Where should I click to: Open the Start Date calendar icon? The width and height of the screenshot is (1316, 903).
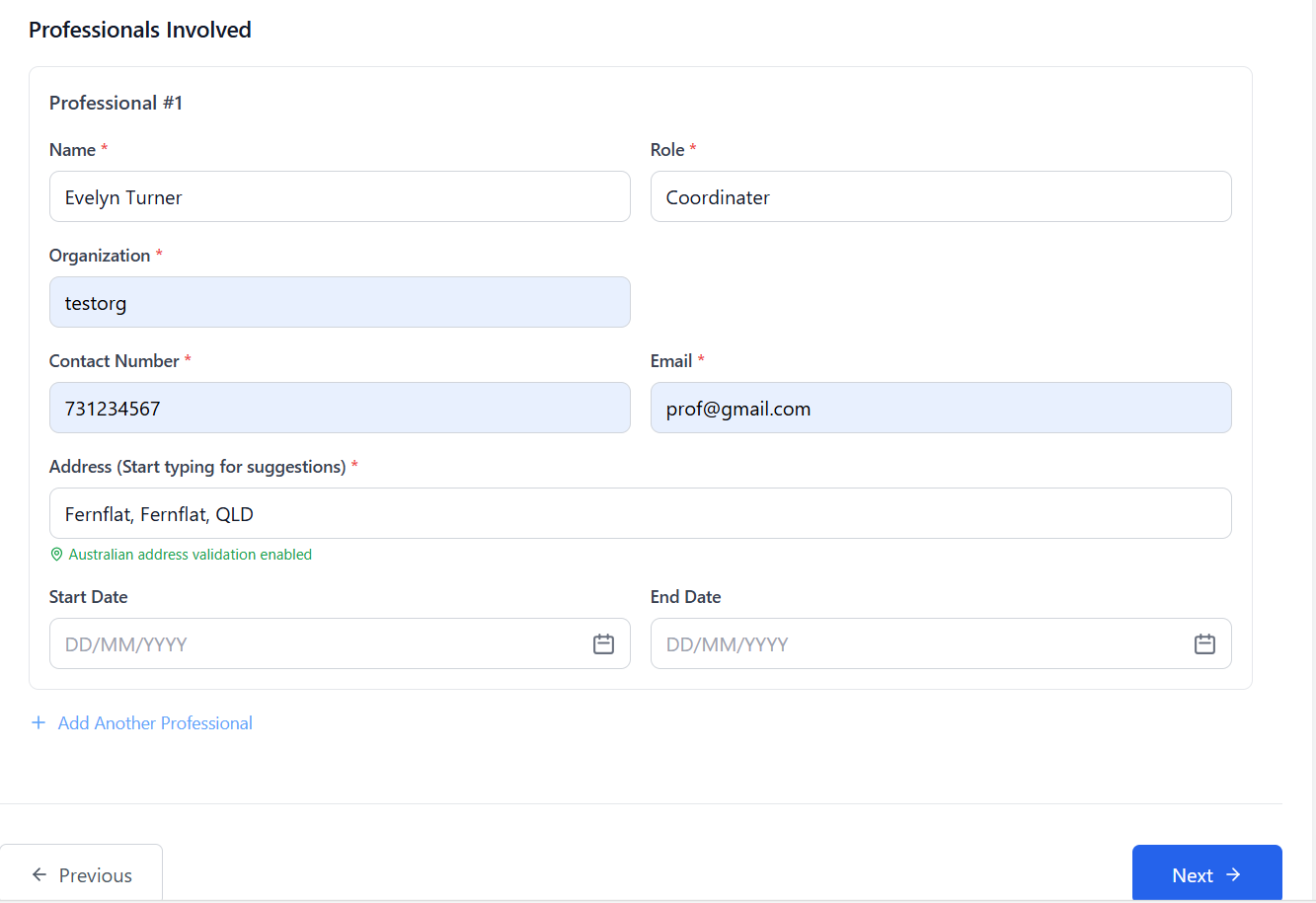click(603, 643)
